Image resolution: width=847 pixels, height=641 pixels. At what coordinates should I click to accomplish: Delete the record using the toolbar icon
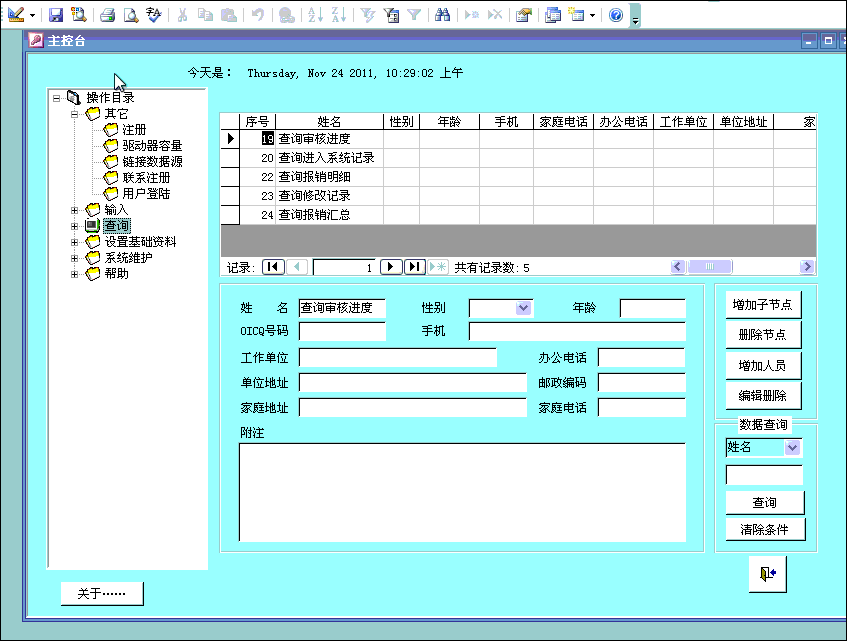[495, 15]
